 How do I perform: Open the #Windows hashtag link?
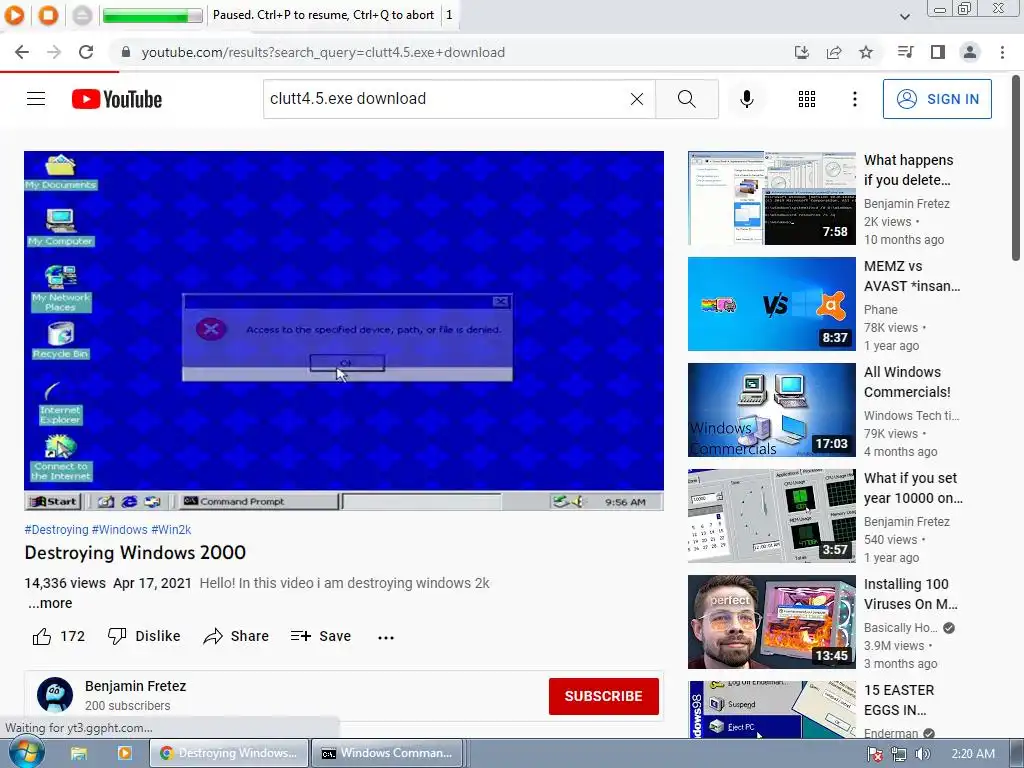(x=120, y=530)
